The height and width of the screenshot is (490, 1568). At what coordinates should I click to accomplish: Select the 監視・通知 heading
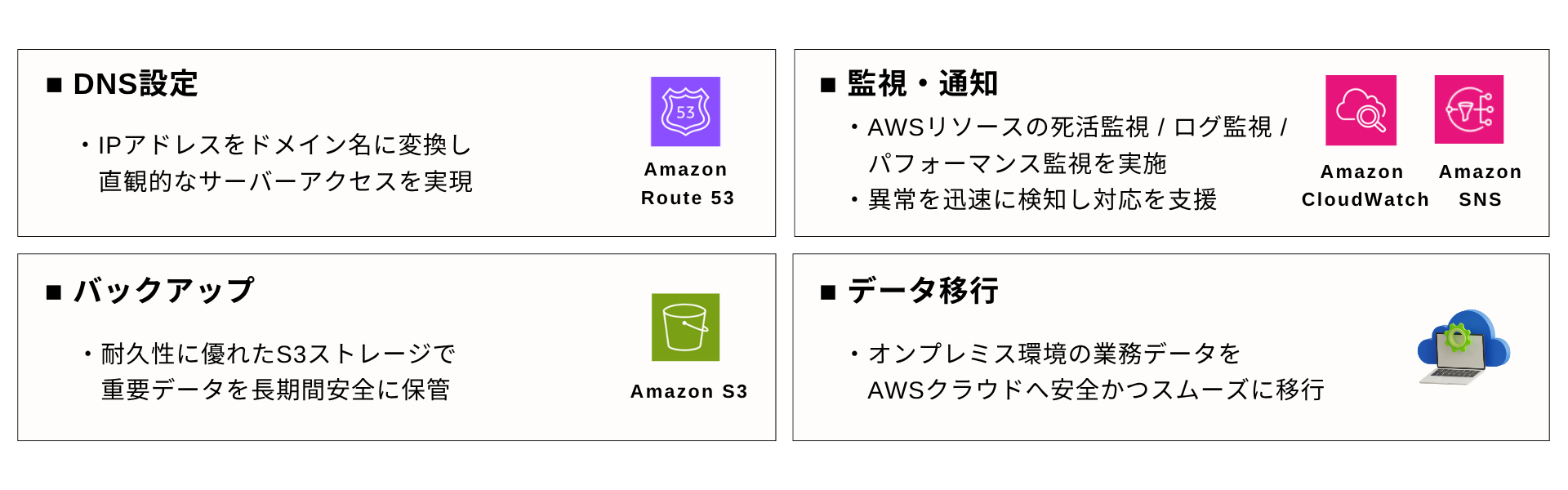[x=923, y=84]
